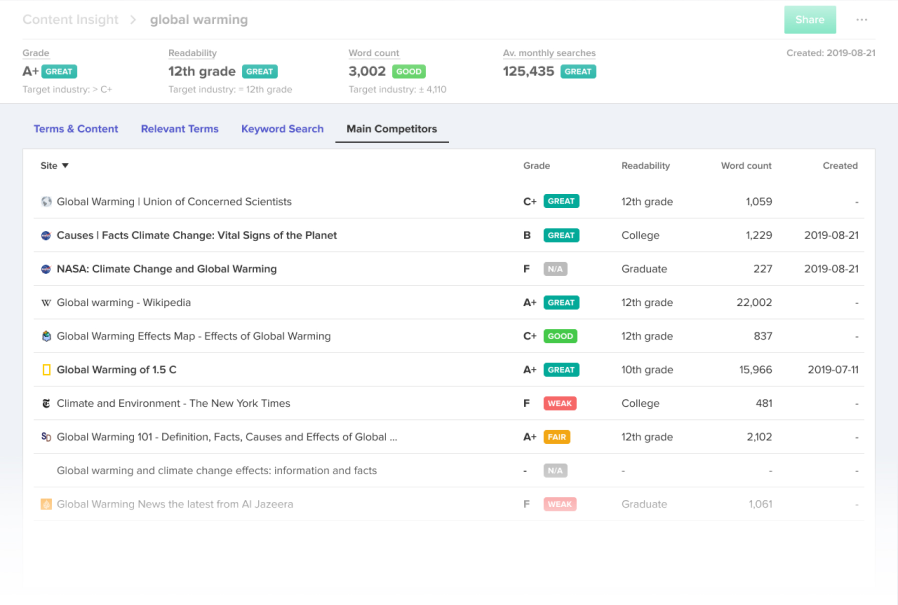Click Target industry: > C+ text
Screen dimensions: 898x605
pyautogui.click(x=67, y=89)
